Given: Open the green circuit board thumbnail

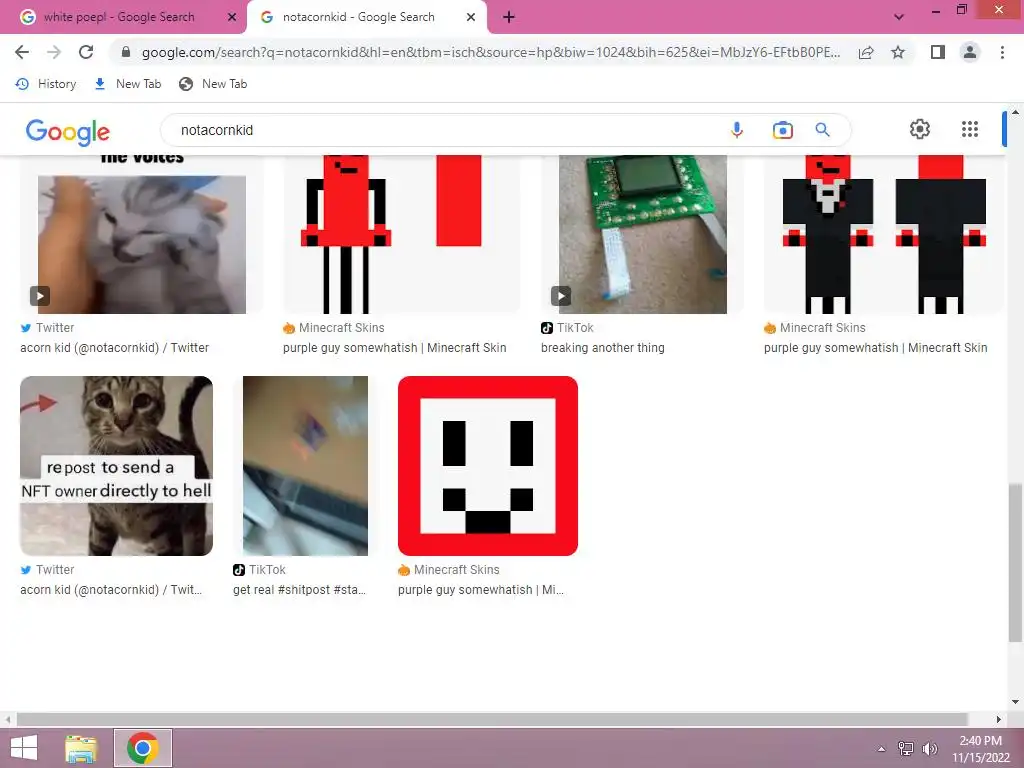Looking at the screenshot, I should click(x=643, y=234).
